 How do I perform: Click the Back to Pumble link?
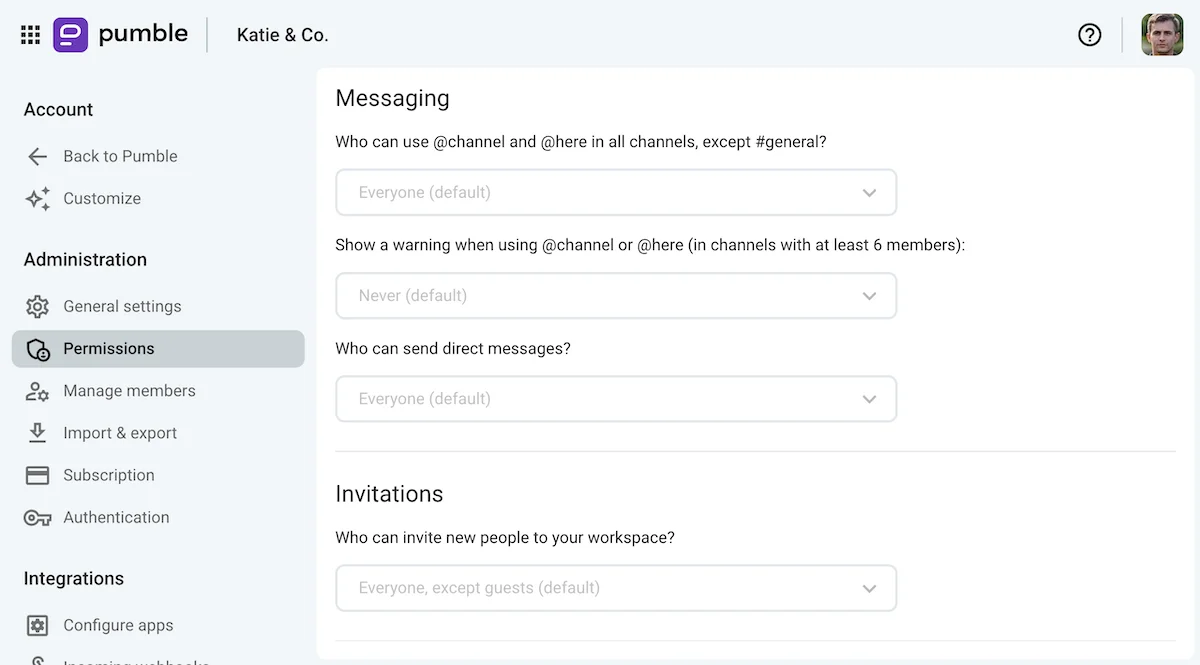pyautogui.click(x=120, y=156)
